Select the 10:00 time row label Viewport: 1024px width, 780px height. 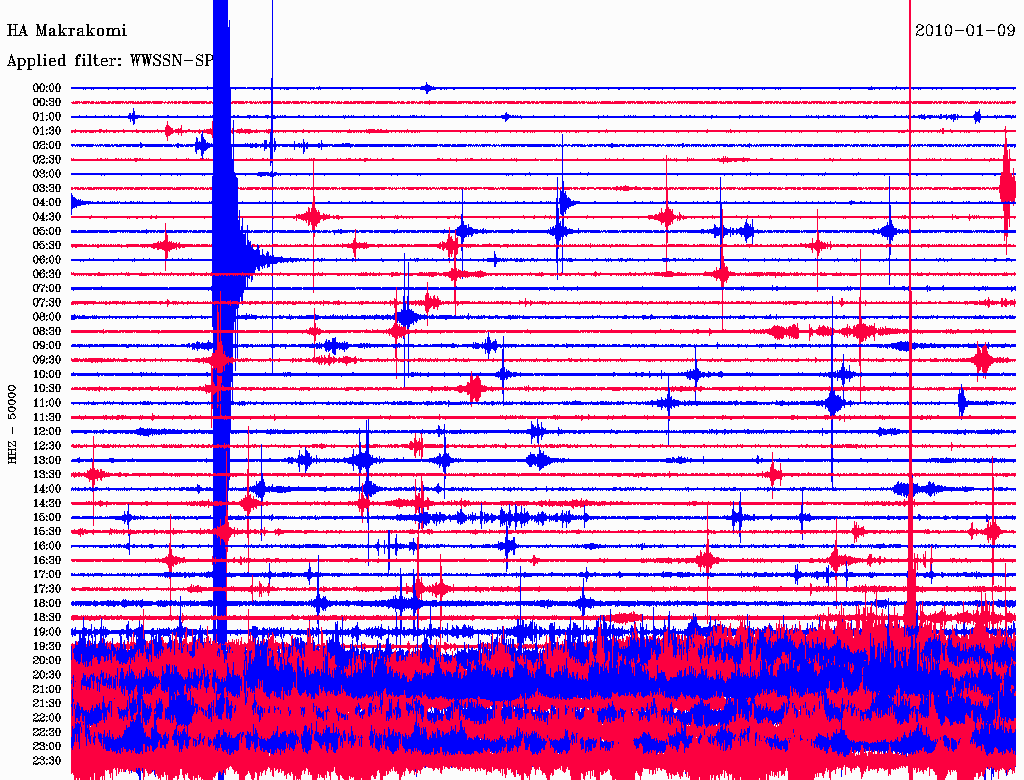tap(47, 374)
